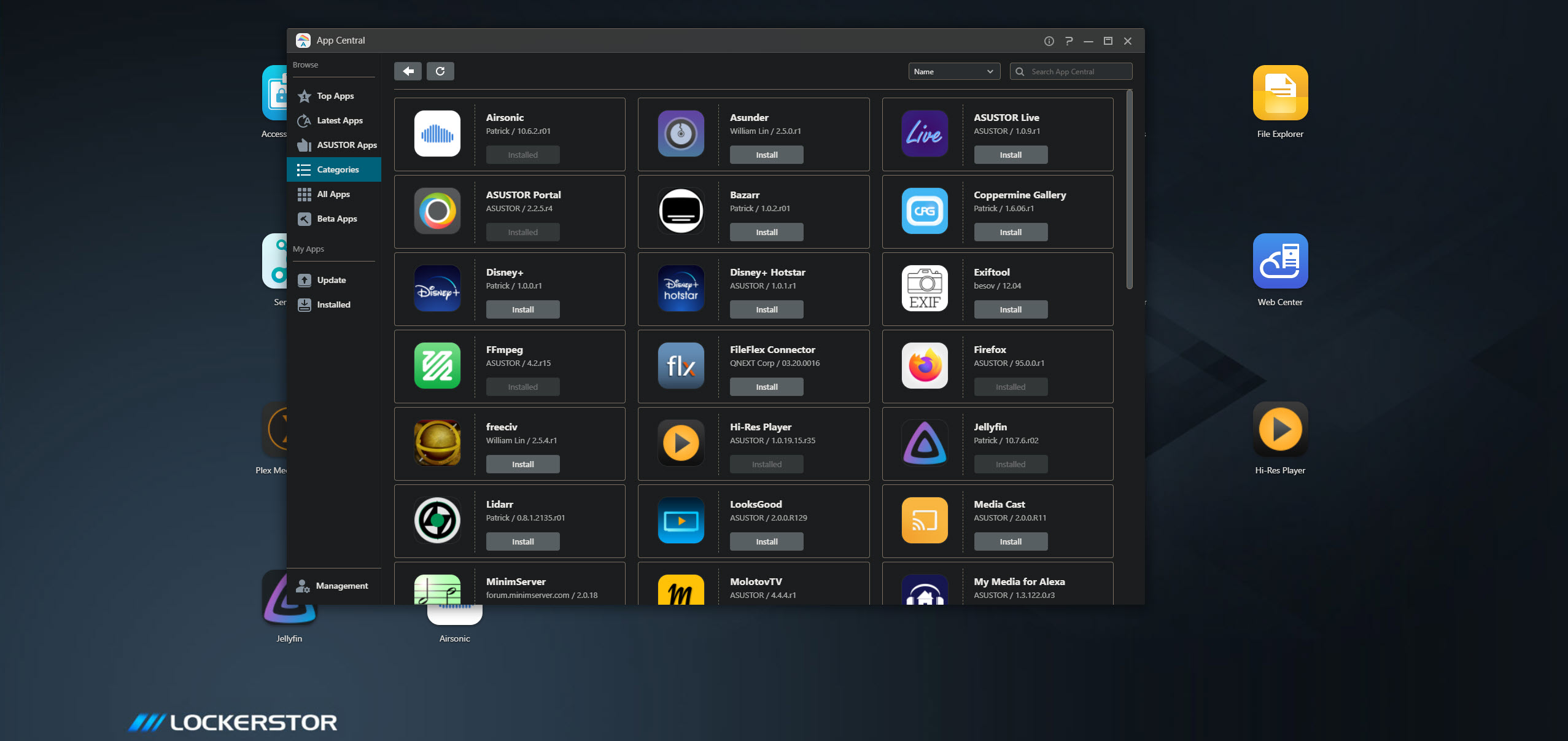Select the Top Apps category
This screenshot has width=1568, height=741.
(337, 95)
